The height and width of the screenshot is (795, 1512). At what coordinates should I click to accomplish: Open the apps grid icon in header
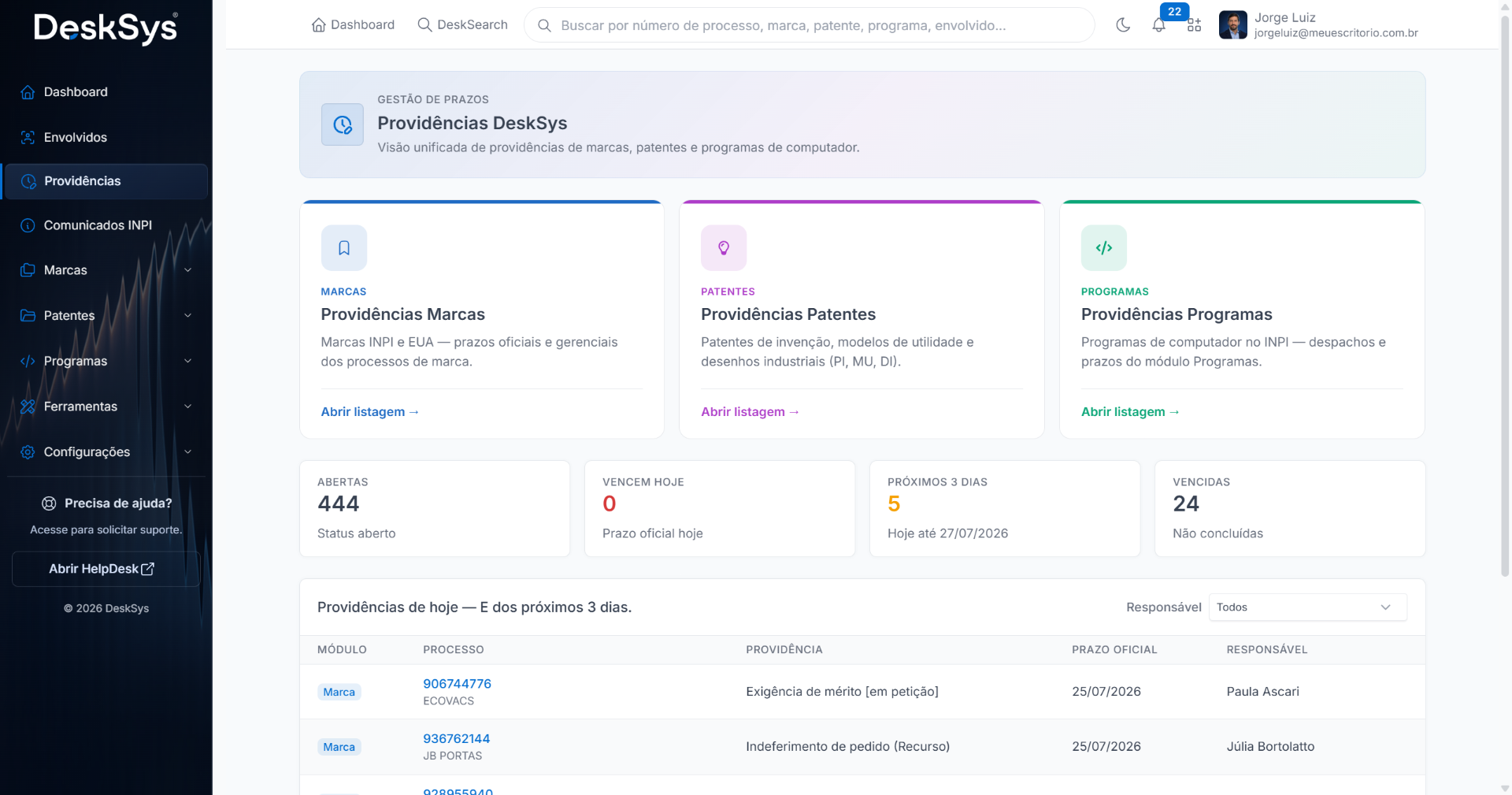[x=1194, y=25]
